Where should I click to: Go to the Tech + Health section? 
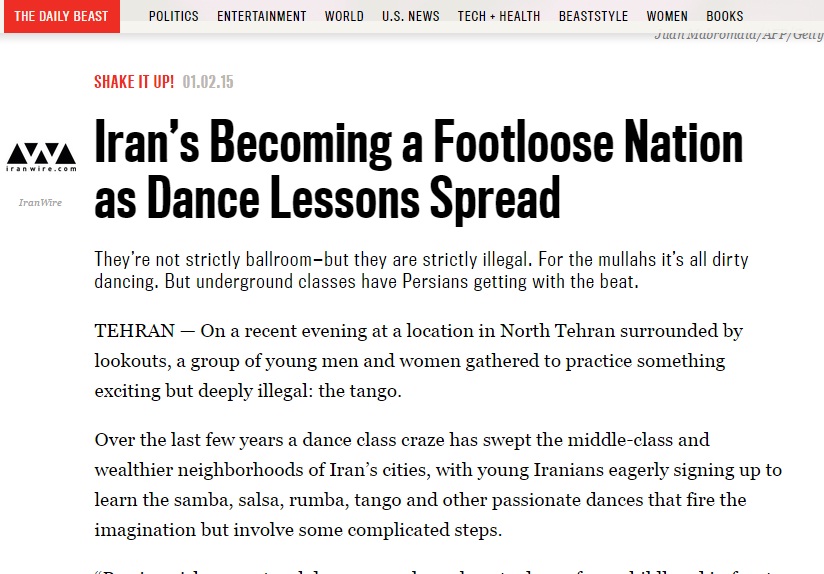[x=499, y=16]
